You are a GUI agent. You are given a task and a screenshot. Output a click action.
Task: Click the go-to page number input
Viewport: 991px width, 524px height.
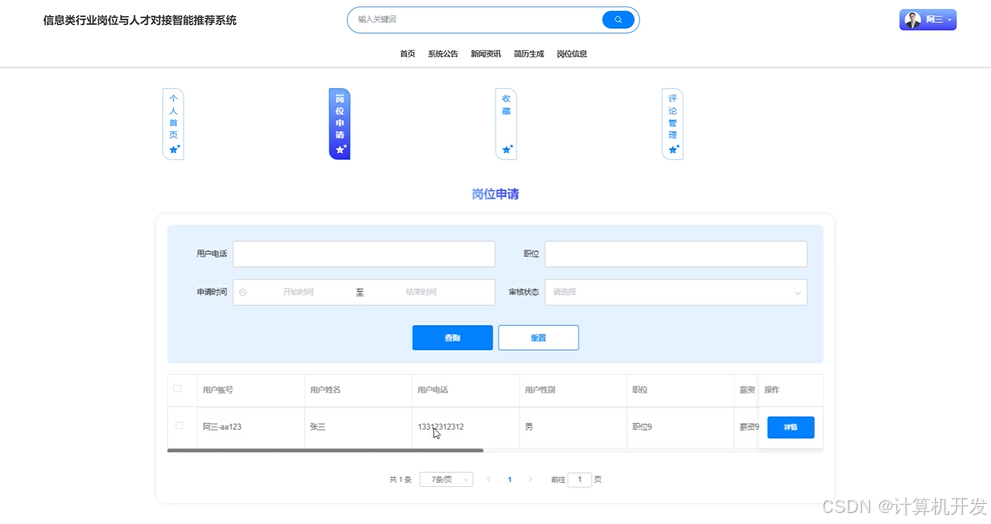tap(580, 480)
